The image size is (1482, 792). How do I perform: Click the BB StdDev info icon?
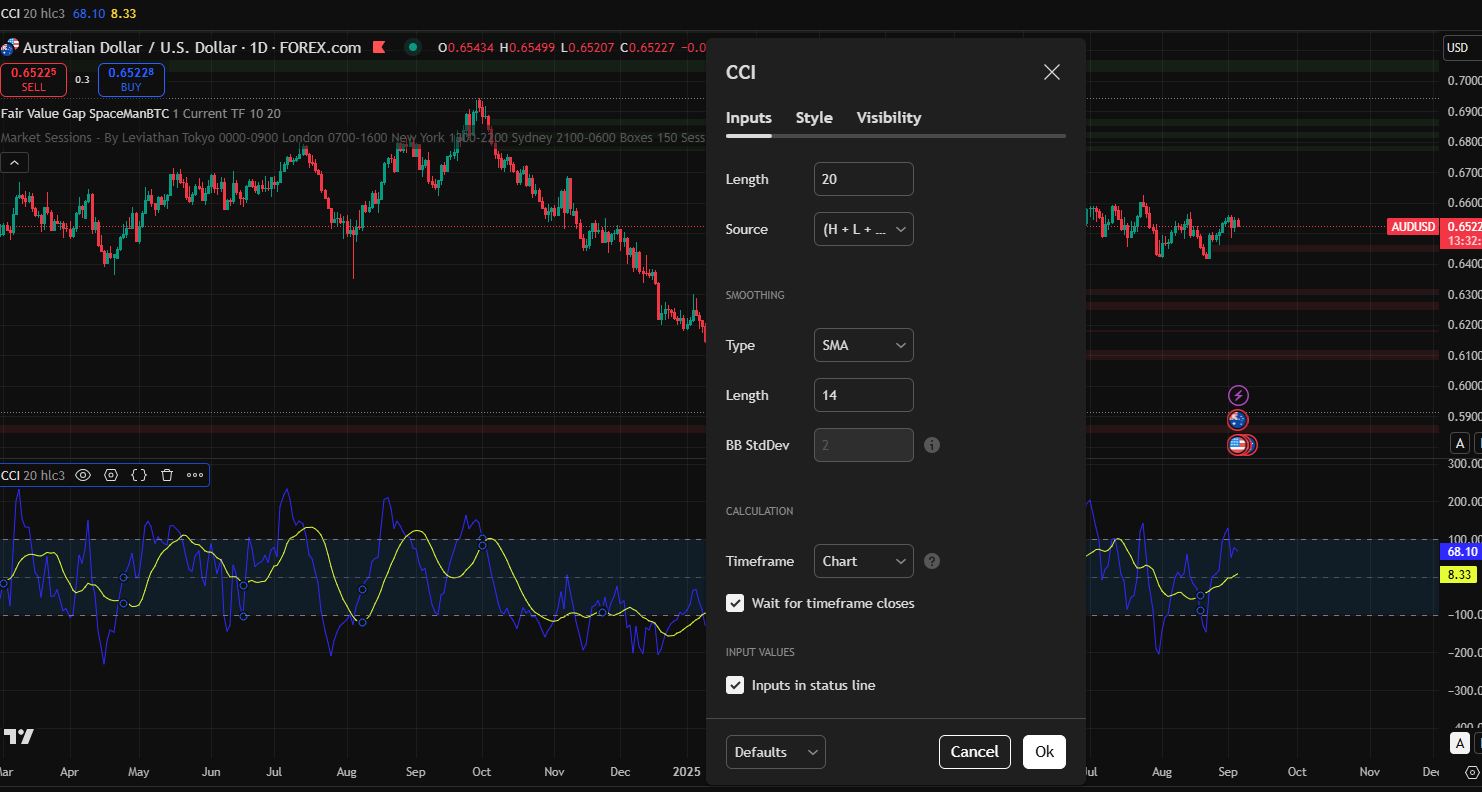coord(932,445)
